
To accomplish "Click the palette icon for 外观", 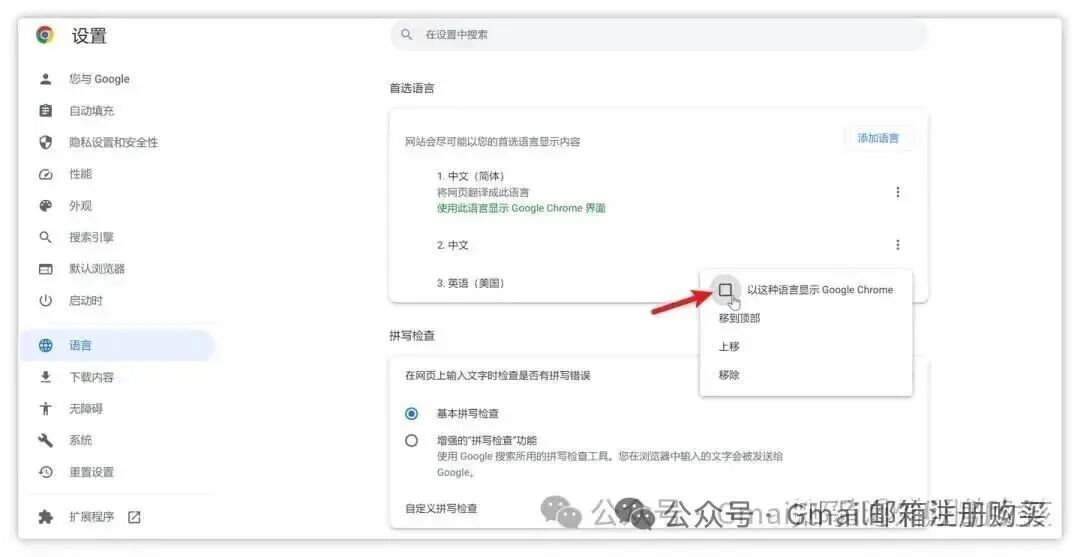I will coord(45,206).
